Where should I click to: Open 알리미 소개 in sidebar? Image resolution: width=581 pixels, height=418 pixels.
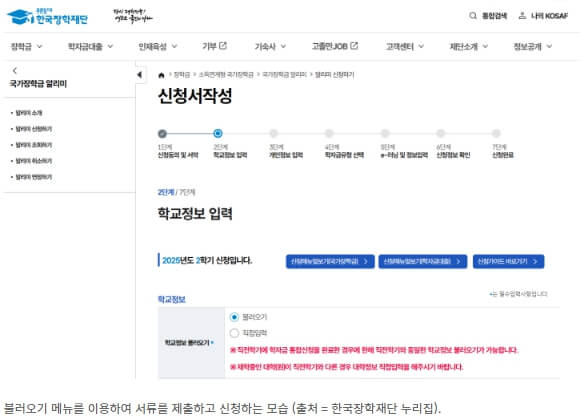(29, 113)
